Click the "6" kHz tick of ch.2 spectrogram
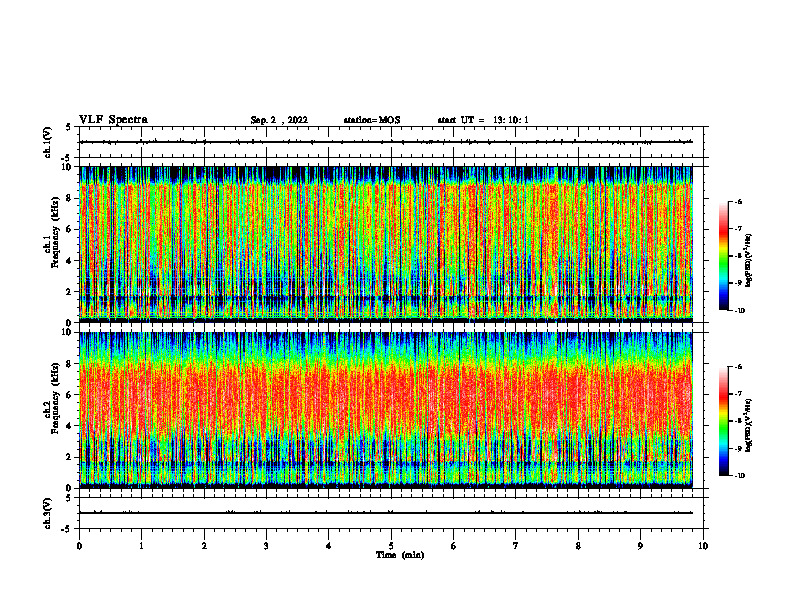Viewport: 792px width, 612px height. (69, 395)
